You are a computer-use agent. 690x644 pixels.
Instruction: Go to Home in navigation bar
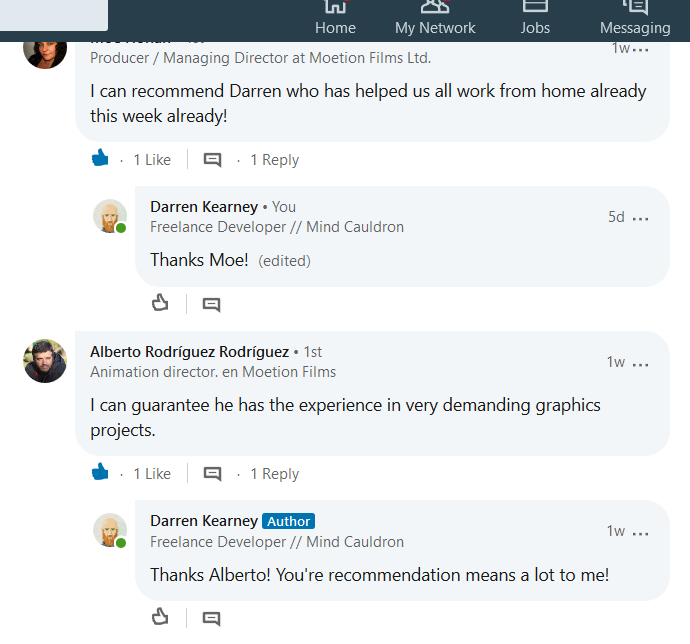pyautogui.click(x=335, y=20)
